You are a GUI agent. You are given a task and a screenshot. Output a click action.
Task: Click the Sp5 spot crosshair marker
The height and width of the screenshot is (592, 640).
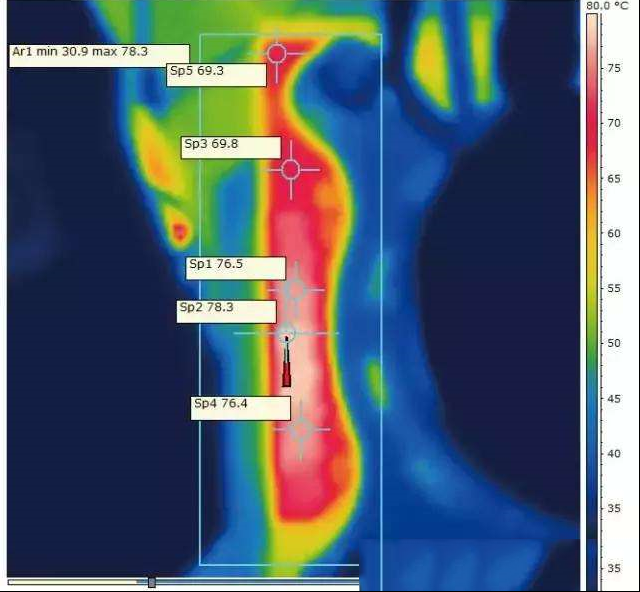(277, 54)
